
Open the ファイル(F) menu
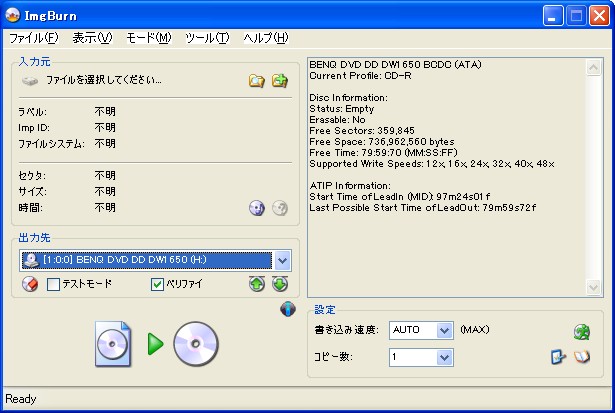(34, 38)
